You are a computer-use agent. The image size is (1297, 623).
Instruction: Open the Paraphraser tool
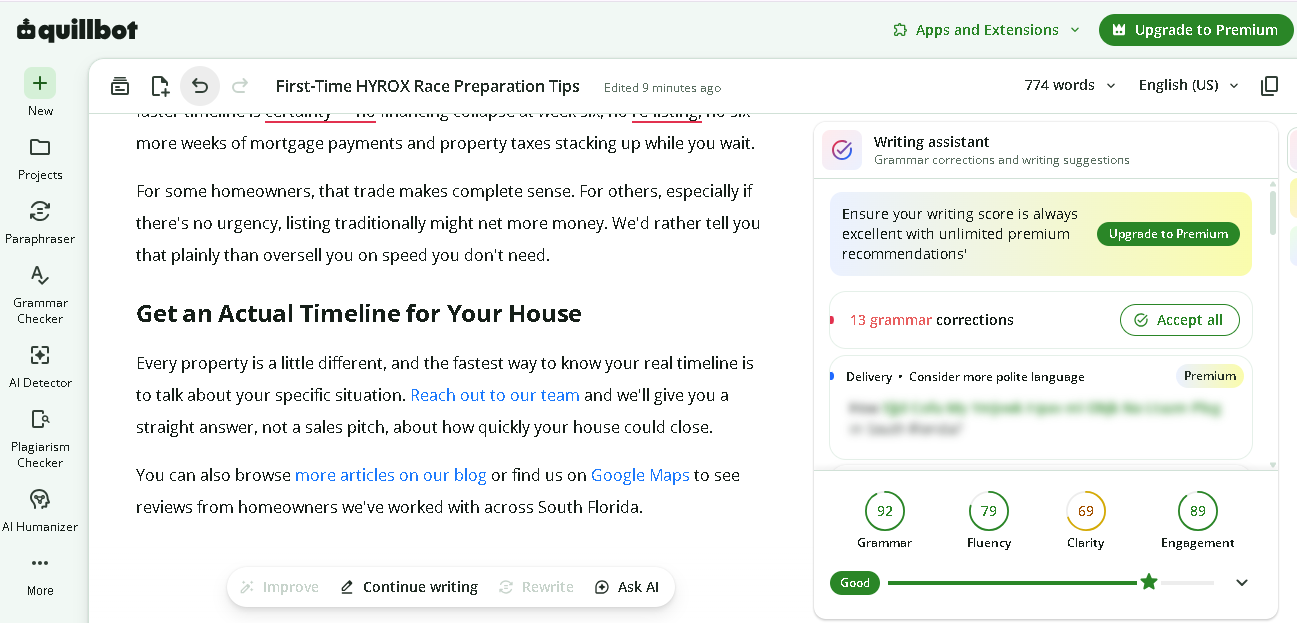click(40, 222)
